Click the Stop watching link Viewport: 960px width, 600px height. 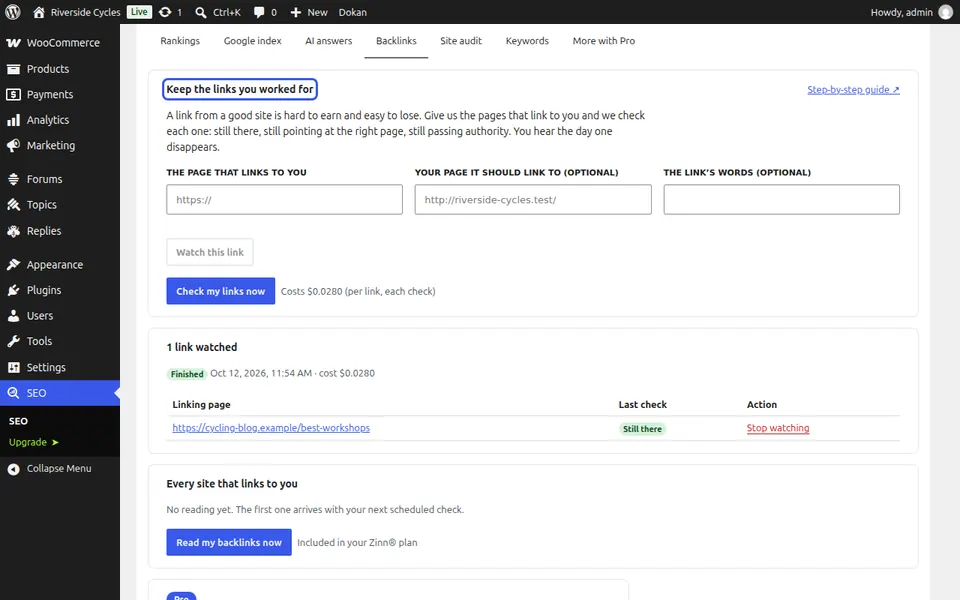coord(778,428)
